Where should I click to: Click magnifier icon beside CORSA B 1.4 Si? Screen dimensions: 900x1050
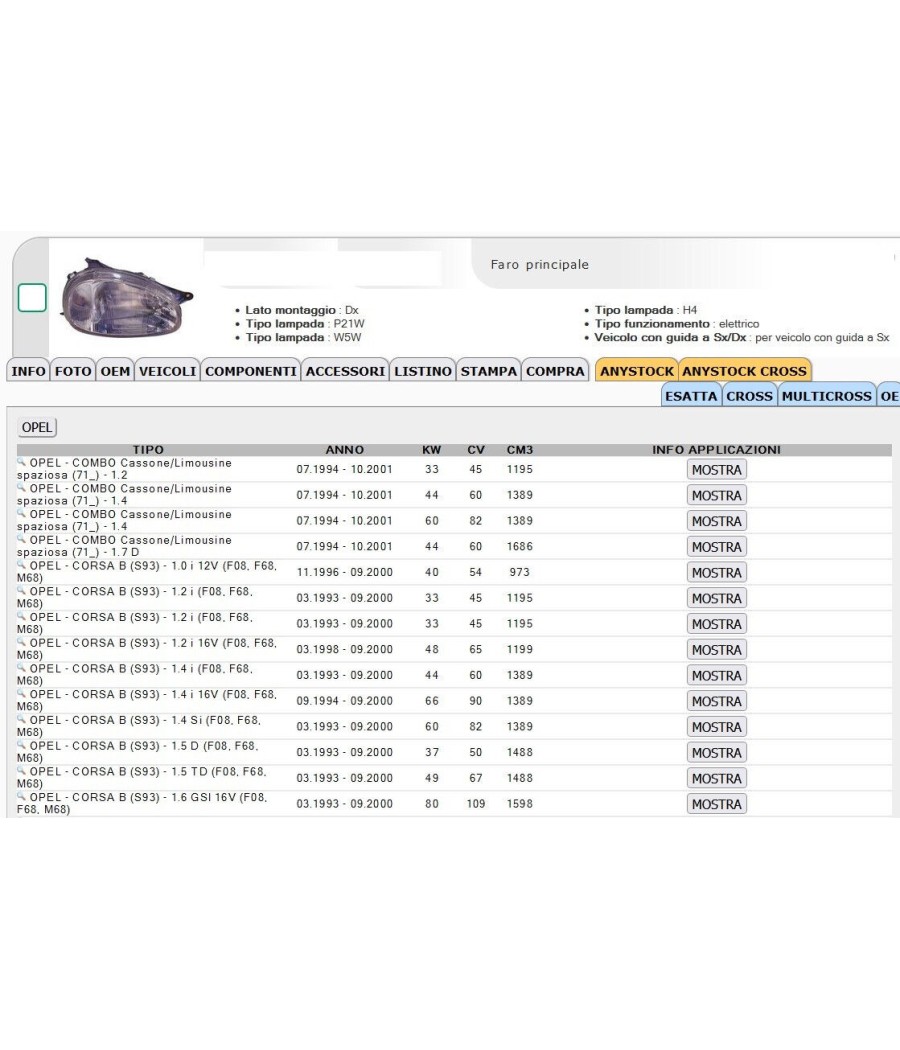21,719
